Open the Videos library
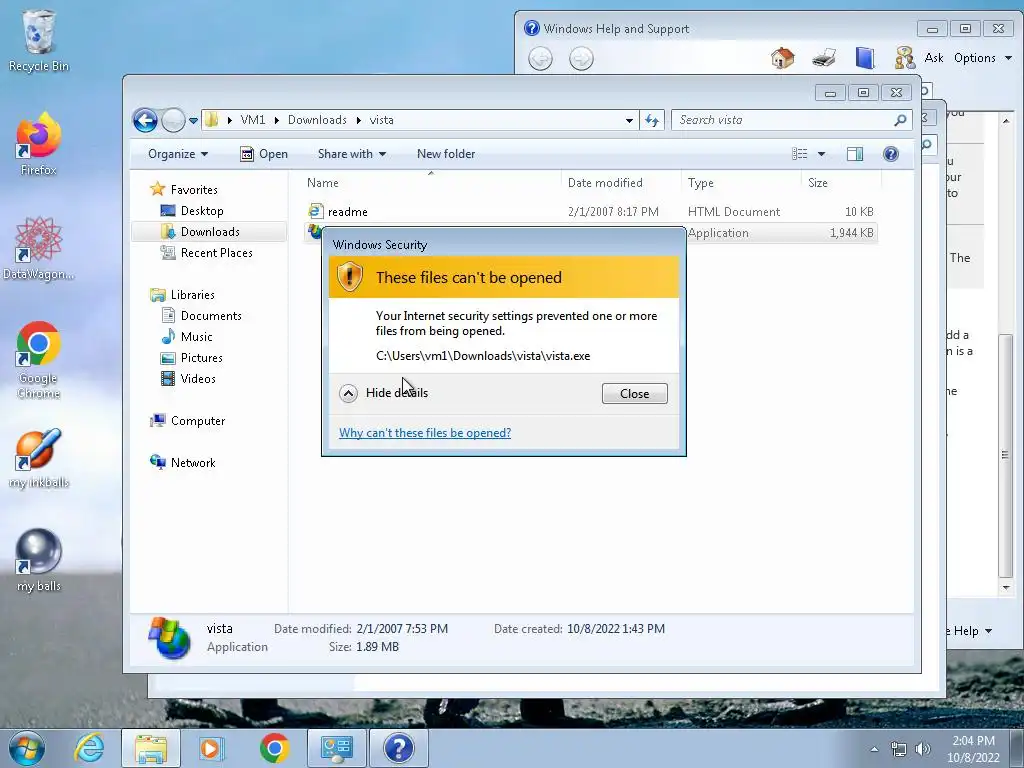The width and height of the screenshot is (1024, 768). click(198, 379)
